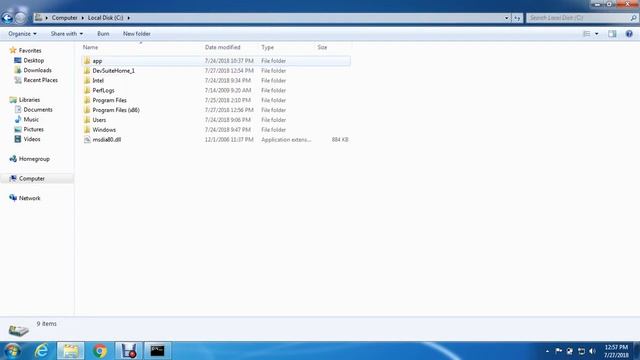Click Windows Explorer taskbar icon
Viewport: 640px width, 360px height.
click(x=71, y=351)
